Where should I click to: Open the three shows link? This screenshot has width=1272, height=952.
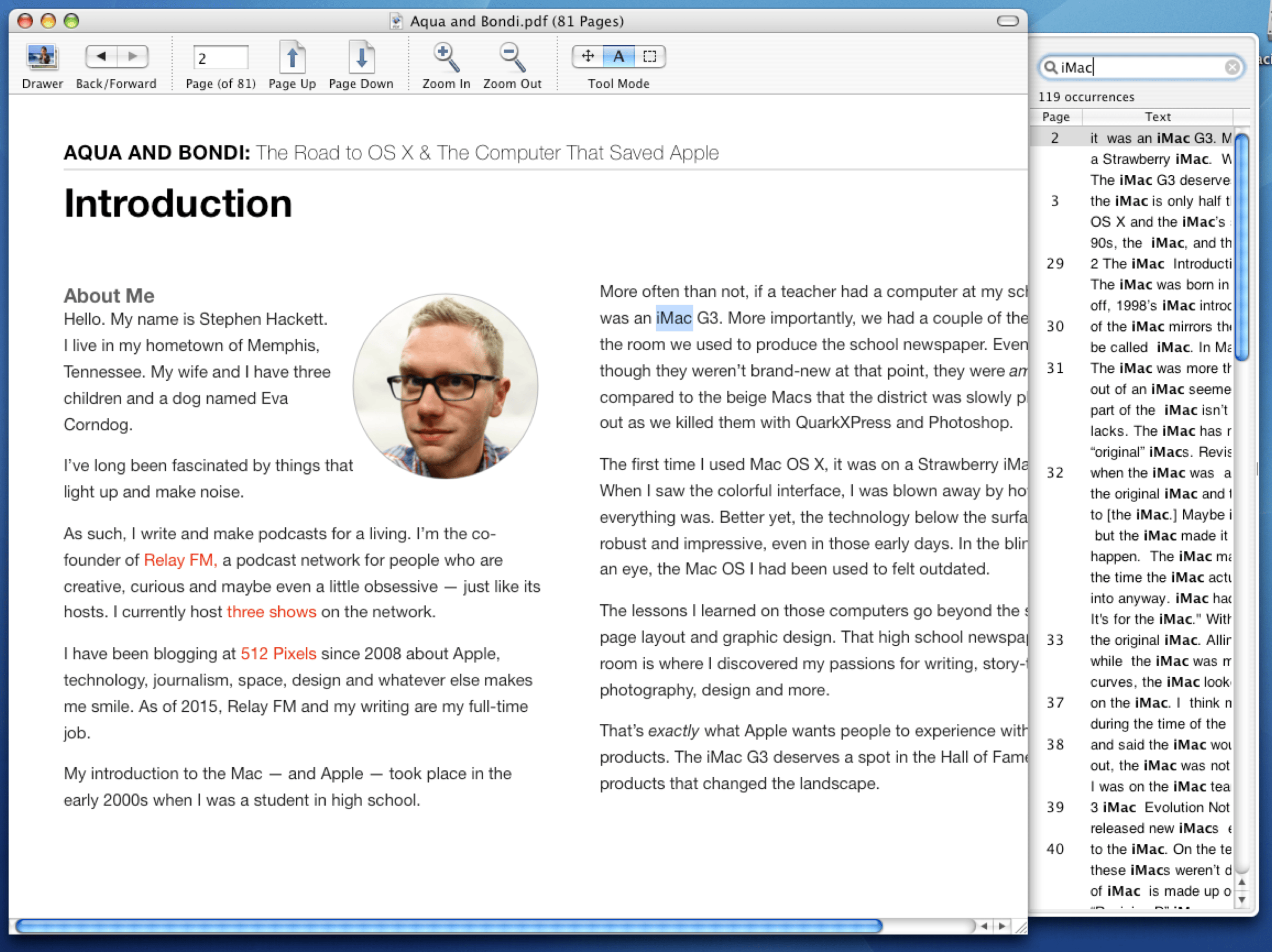(271, 611)
